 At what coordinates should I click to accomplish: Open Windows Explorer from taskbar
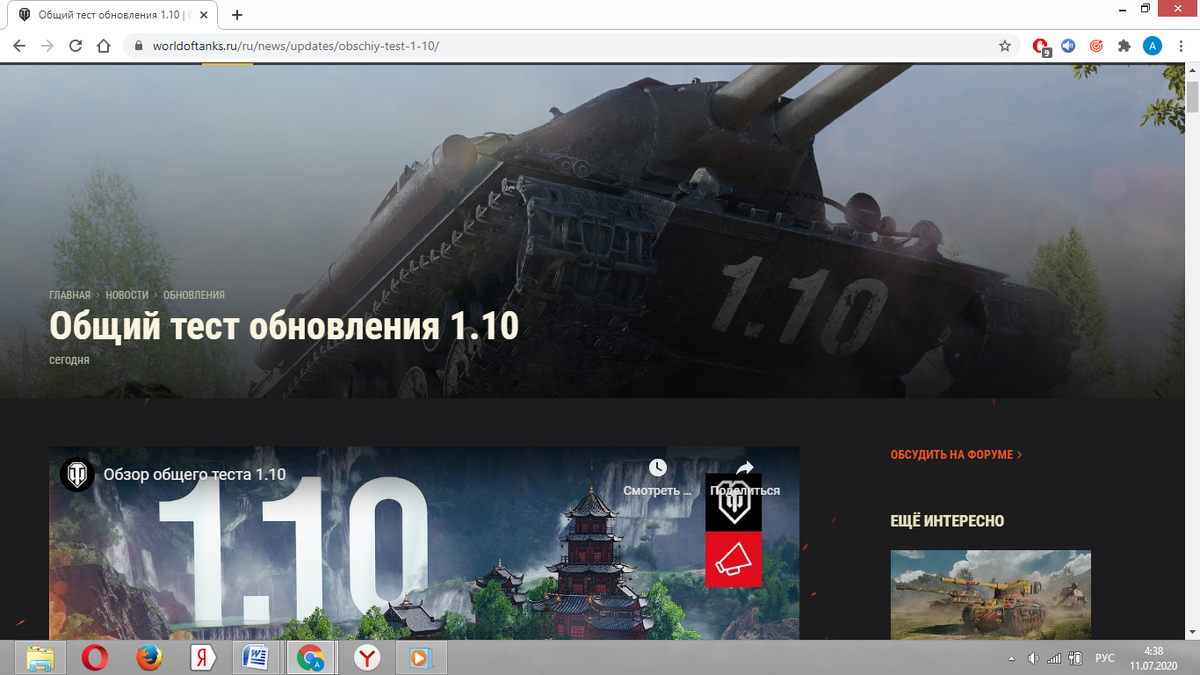pos(41,658)
